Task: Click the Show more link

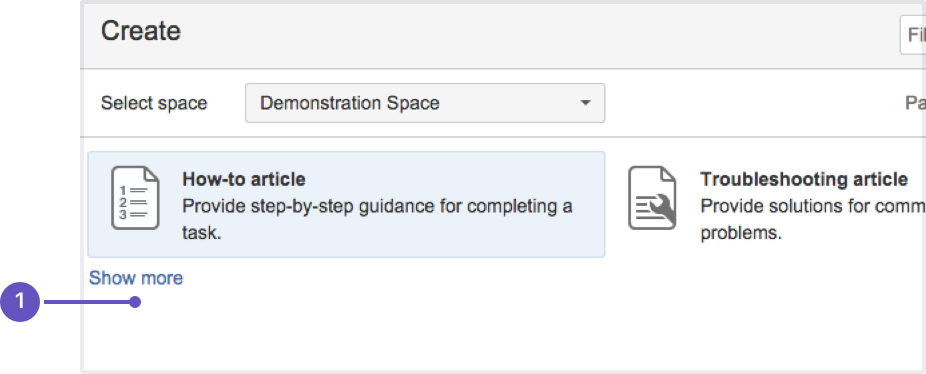Action: [x=136, y=278]
